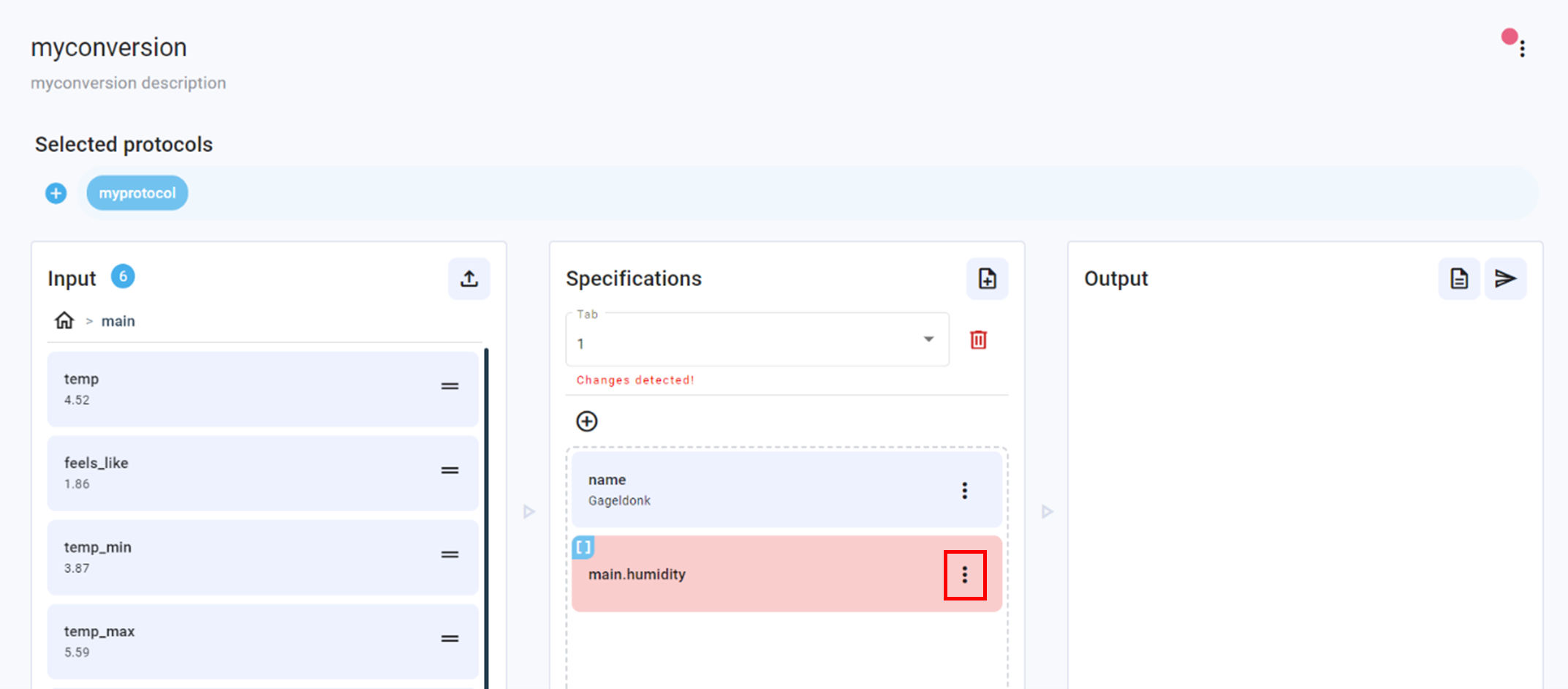Click the home icon in the breadcrumb
The image size is (1568, 689).
coord(64,320)
